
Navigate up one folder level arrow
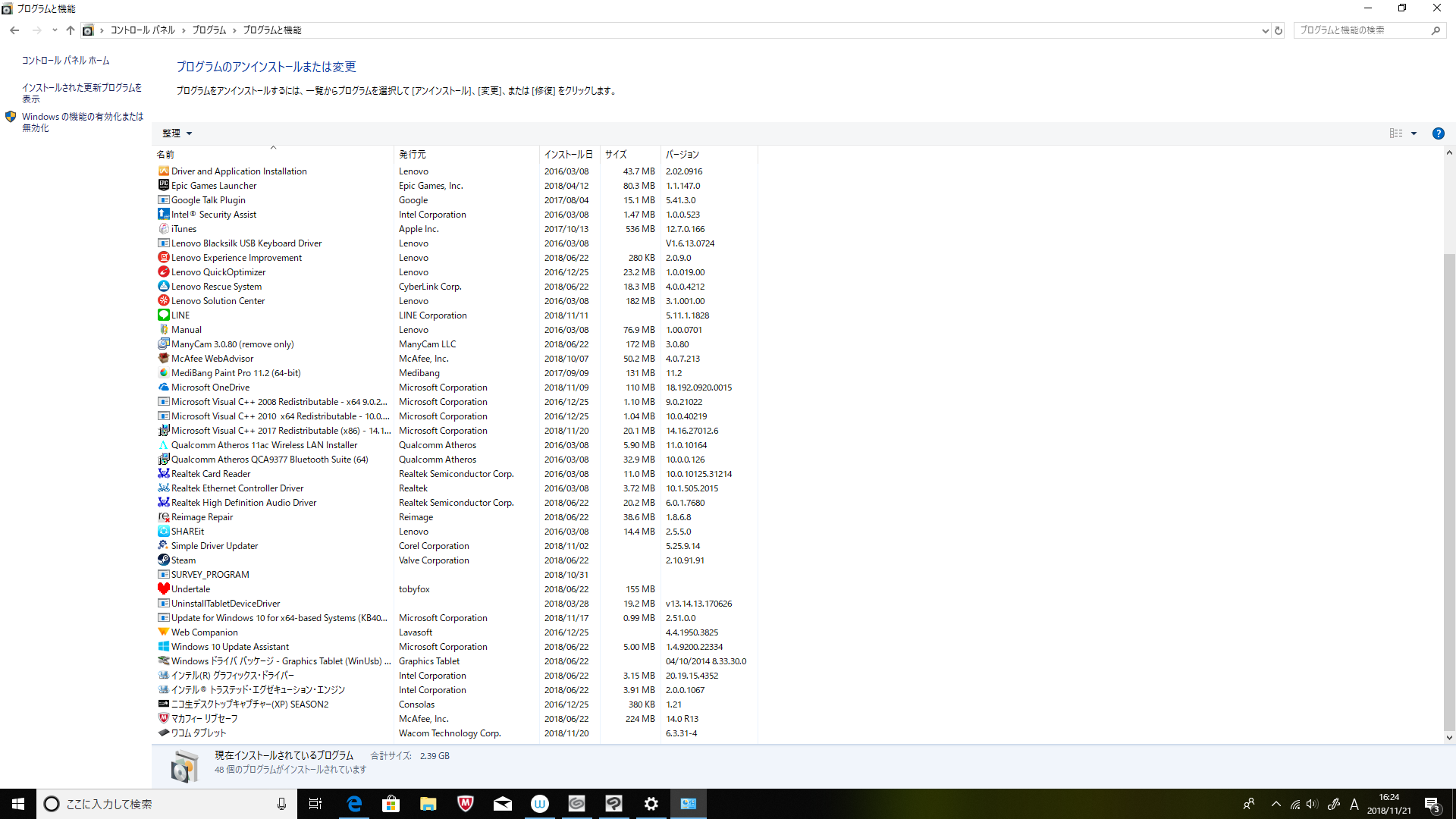70,30
